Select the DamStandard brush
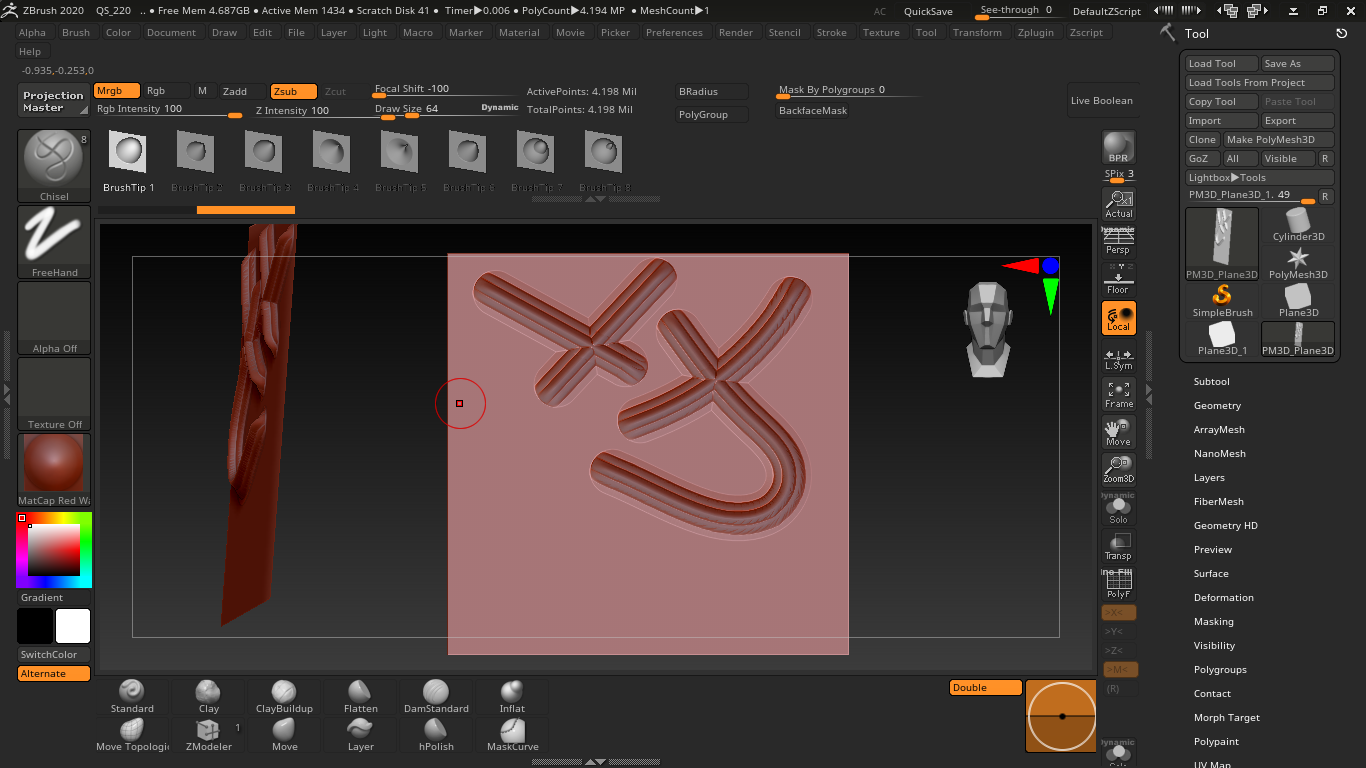This screenshot has width=1366, height=768. point(436,696)
